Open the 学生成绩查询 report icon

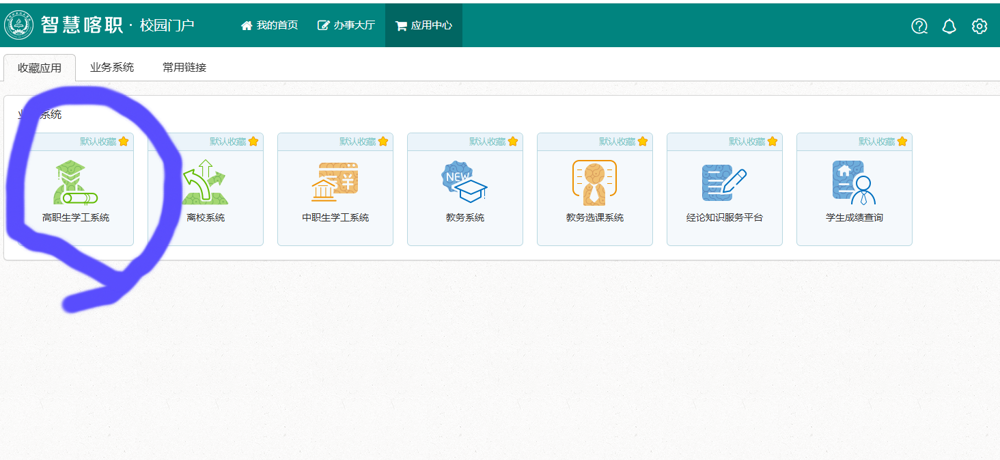853,182
